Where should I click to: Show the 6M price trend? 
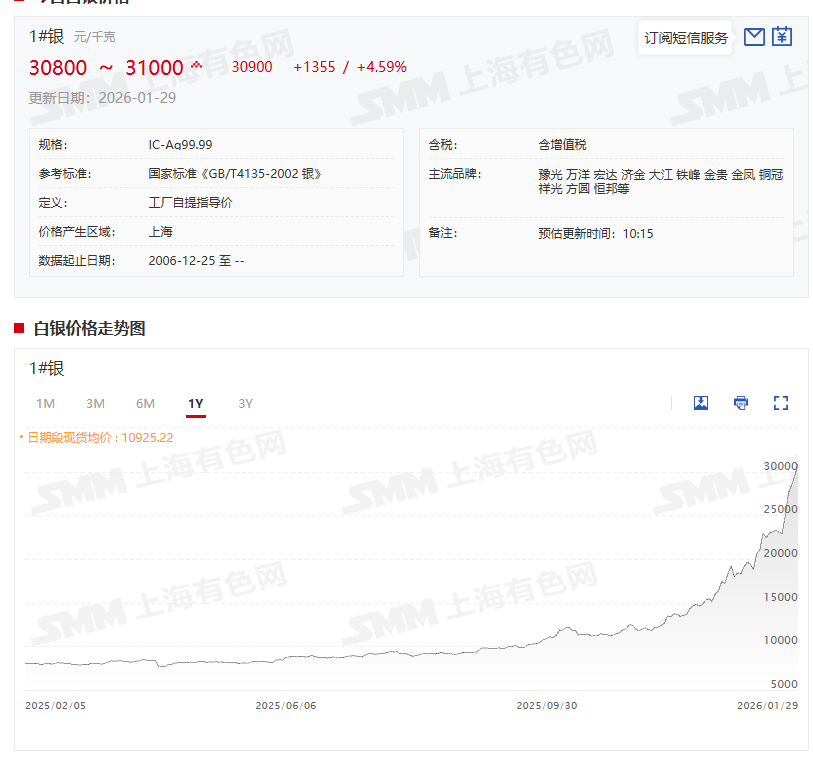click(145, 404)
